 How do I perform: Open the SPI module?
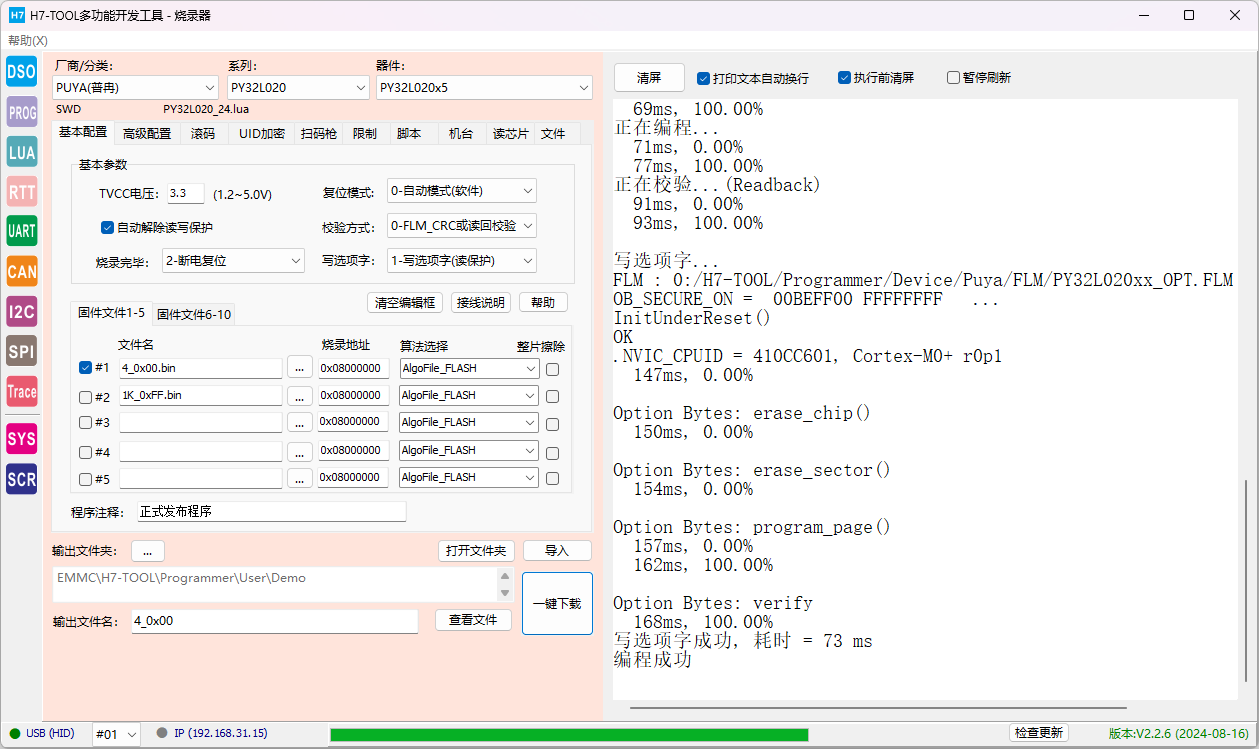(x=22, y=351)
